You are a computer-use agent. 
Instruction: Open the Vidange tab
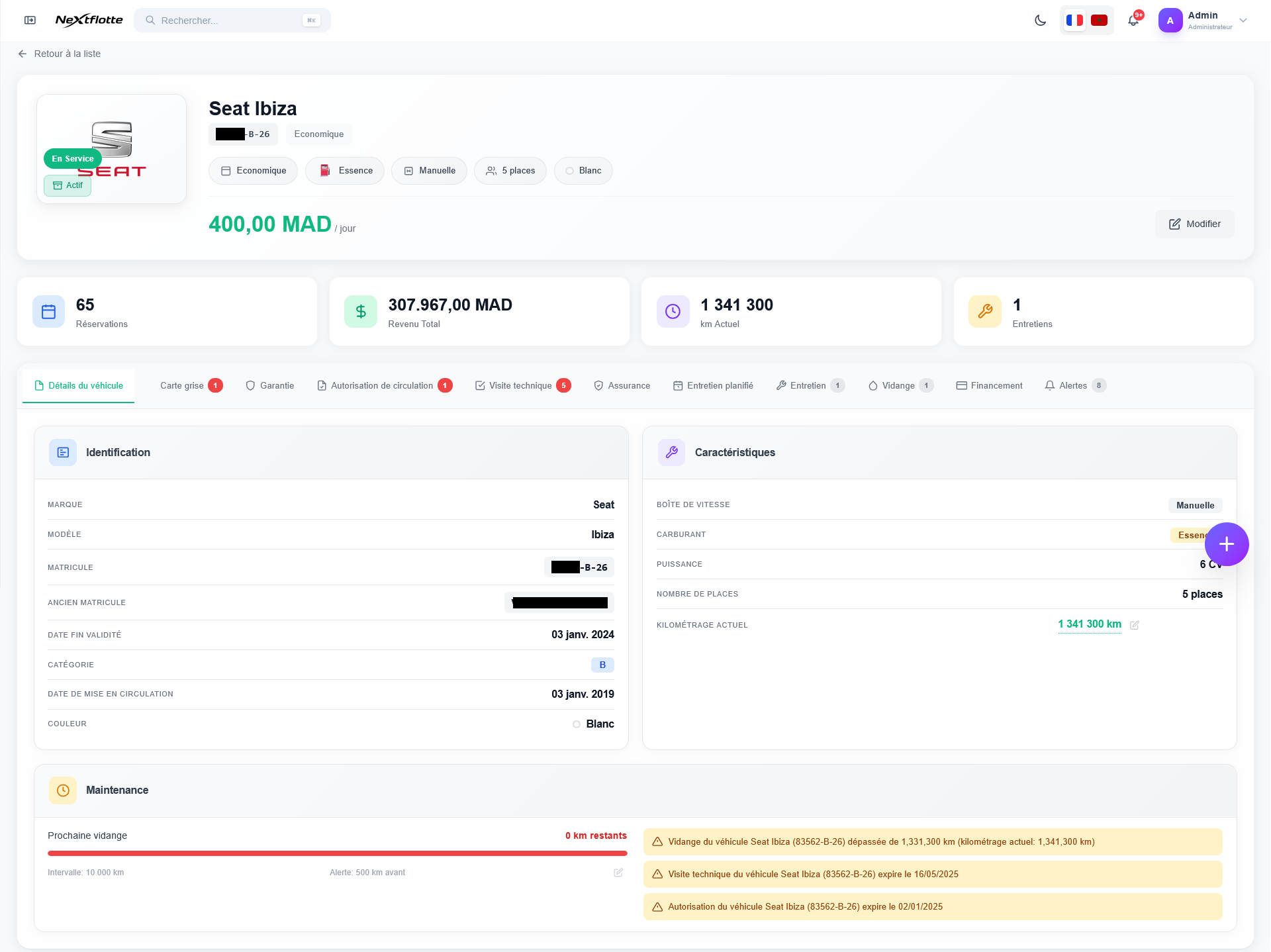click(x=899, y=385)
